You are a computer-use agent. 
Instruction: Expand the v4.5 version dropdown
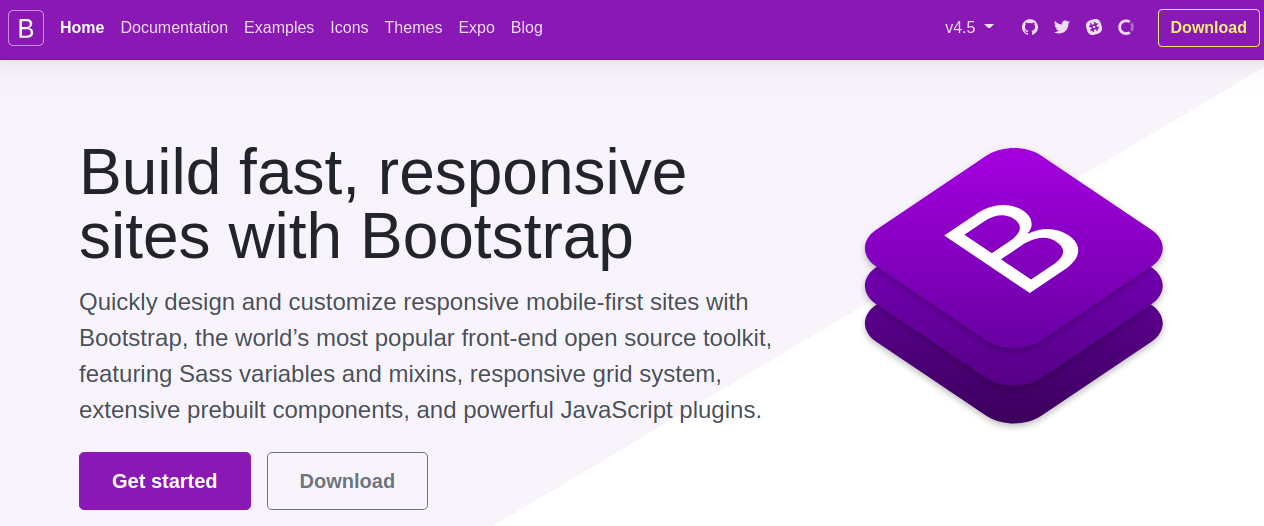[x=969, y=27]
